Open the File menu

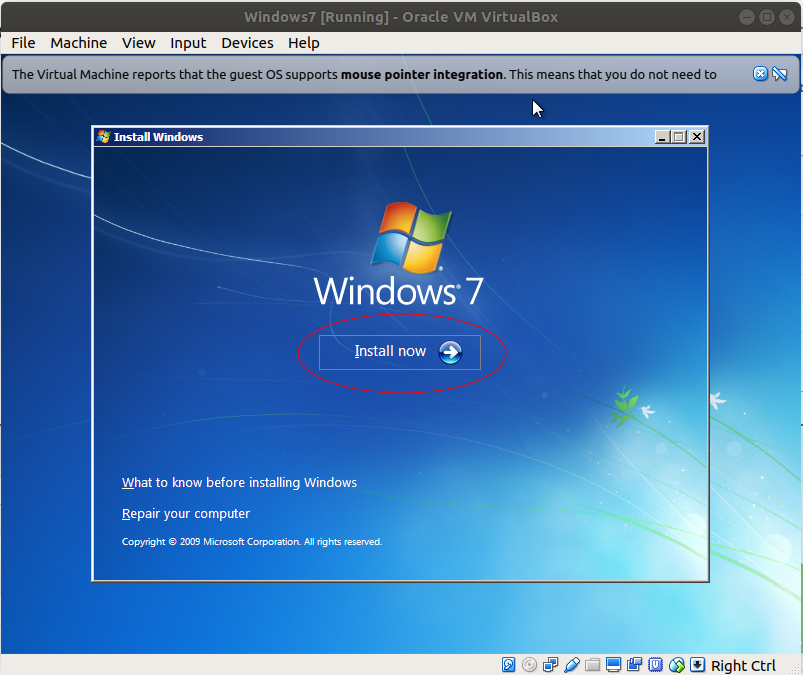pos(24,43)
